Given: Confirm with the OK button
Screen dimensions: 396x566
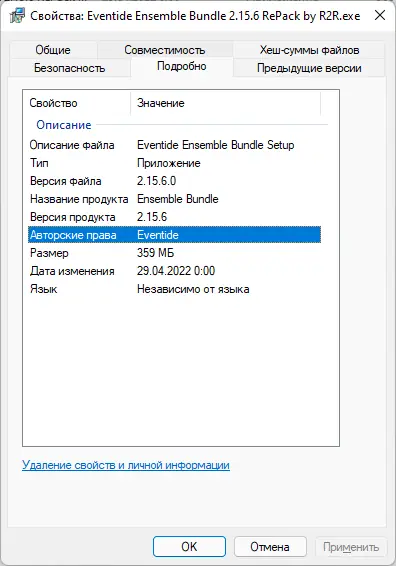Looking at the screenshot, I should pos(189,547).
